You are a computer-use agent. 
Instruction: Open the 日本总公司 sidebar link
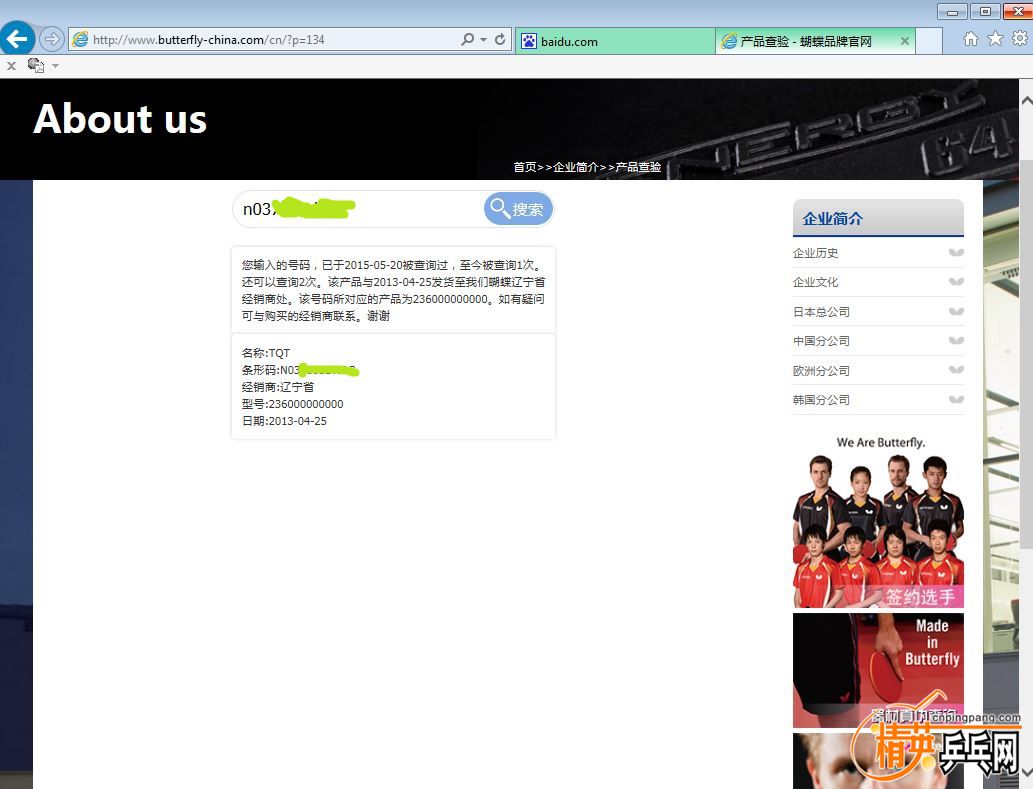pyautogui.click(x=821, y=312)
